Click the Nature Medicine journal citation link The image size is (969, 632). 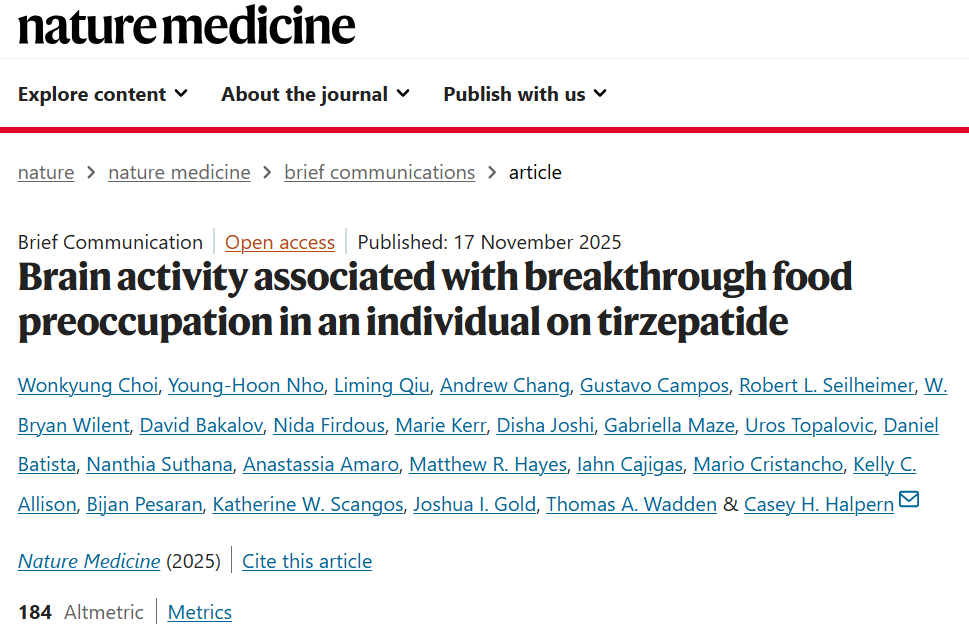(x=89, y=561)
